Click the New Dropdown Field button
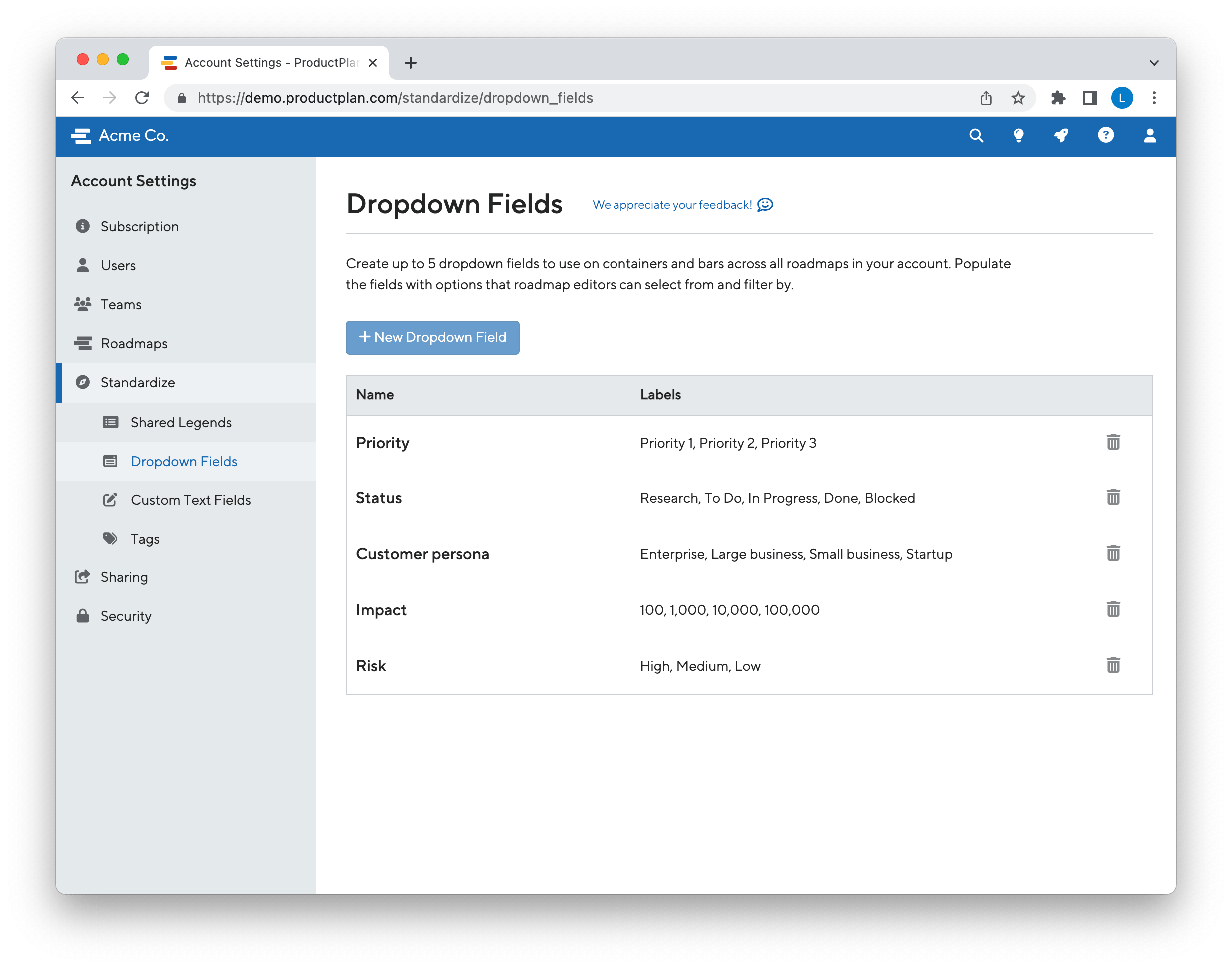 (432, 336)
